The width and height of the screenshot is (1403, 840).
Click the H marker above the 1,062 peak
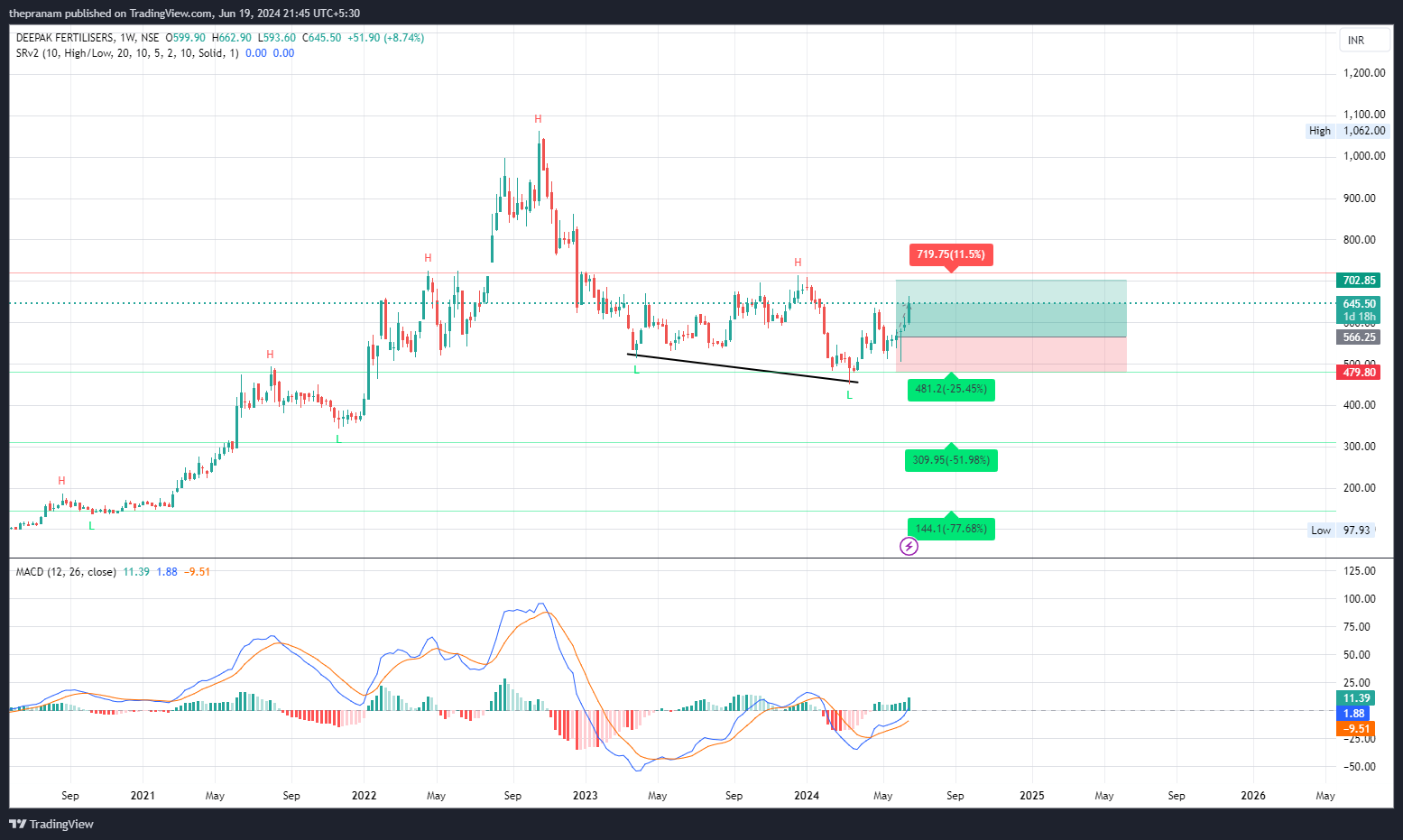538,119
